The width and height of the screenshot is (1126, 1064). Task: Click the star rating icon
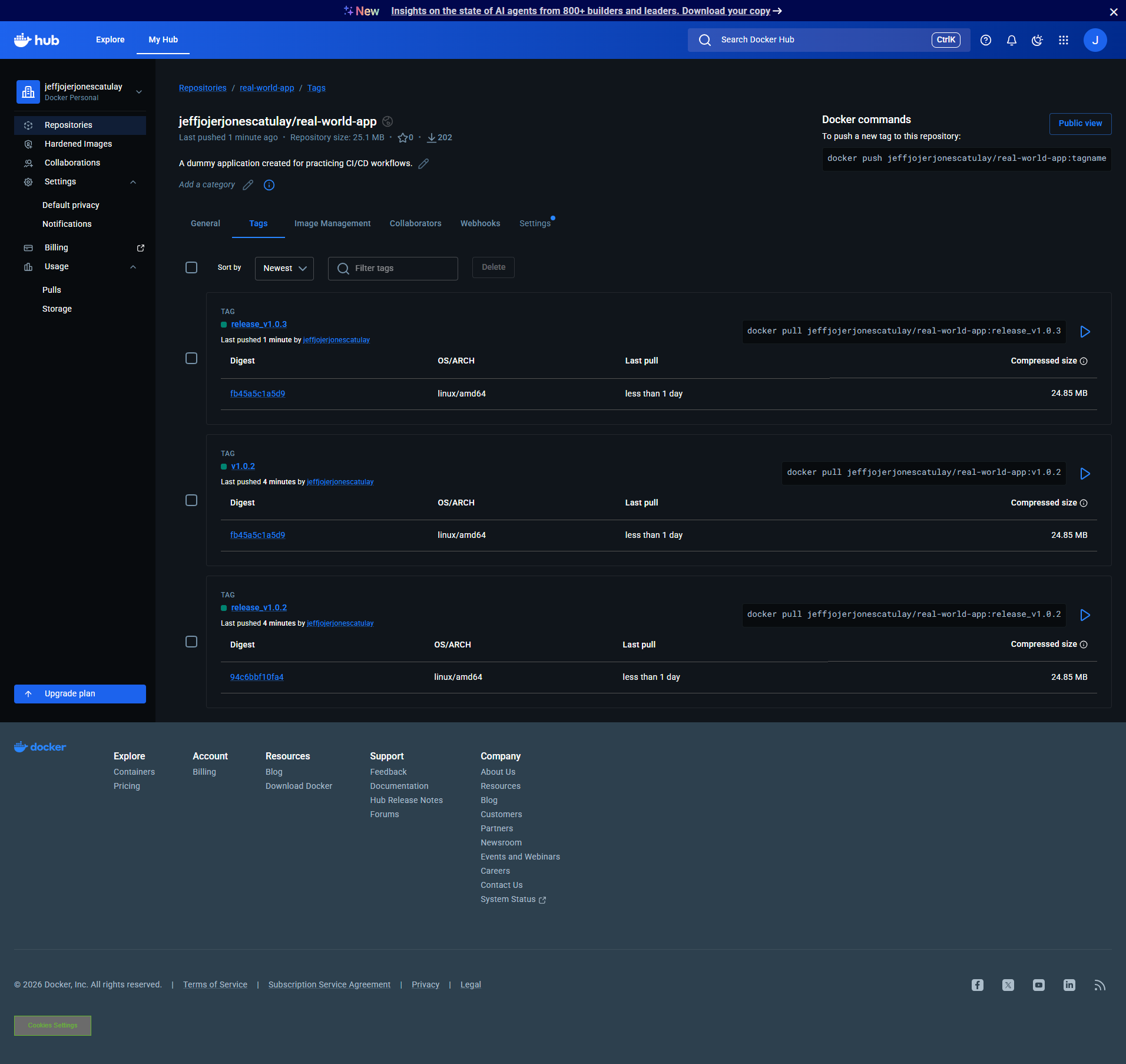pos(403,138)
